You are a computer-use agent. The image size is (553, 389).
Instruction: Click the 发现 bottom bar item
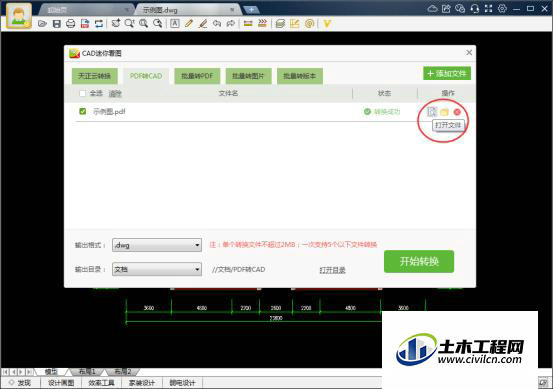20,383
